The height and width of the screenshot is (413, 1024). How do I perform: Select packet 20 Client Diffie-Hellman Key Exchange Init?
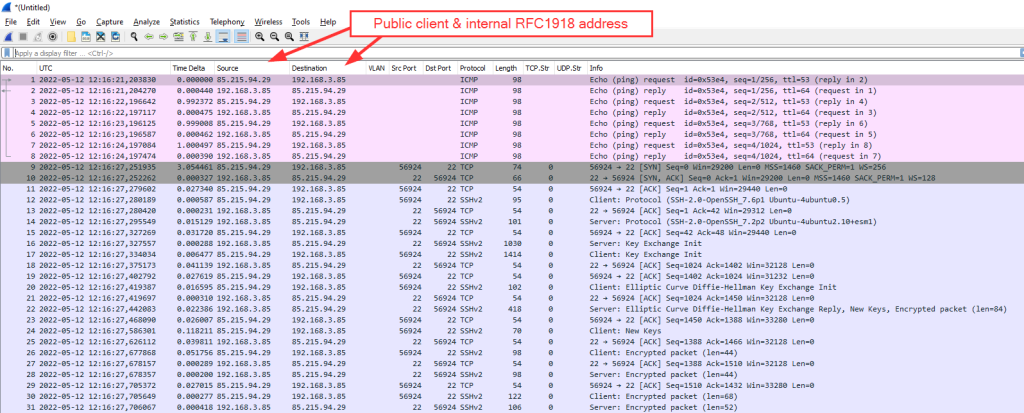512,288
